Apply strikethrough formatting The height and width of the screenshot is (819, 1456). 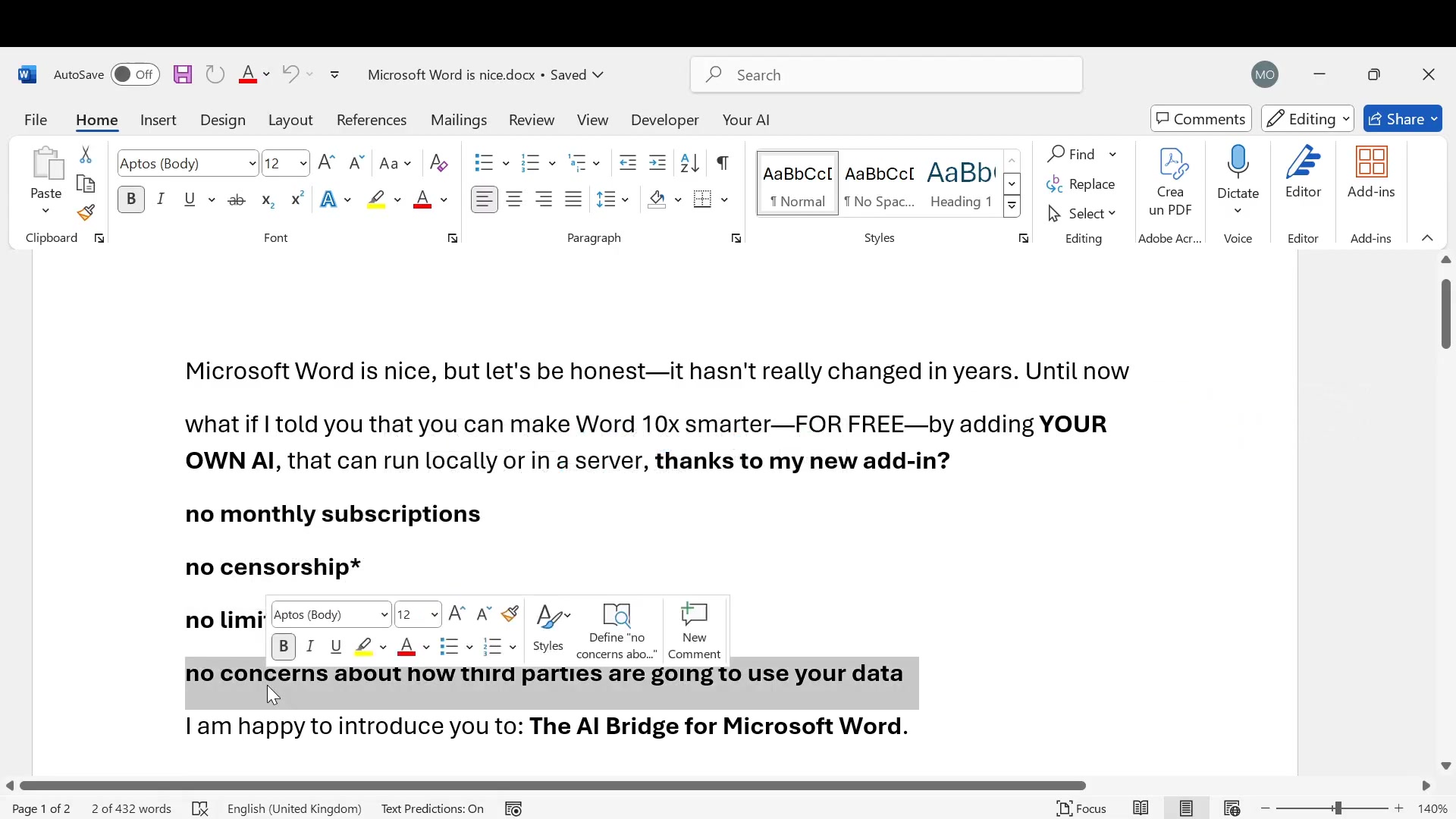tap(237, 199)
